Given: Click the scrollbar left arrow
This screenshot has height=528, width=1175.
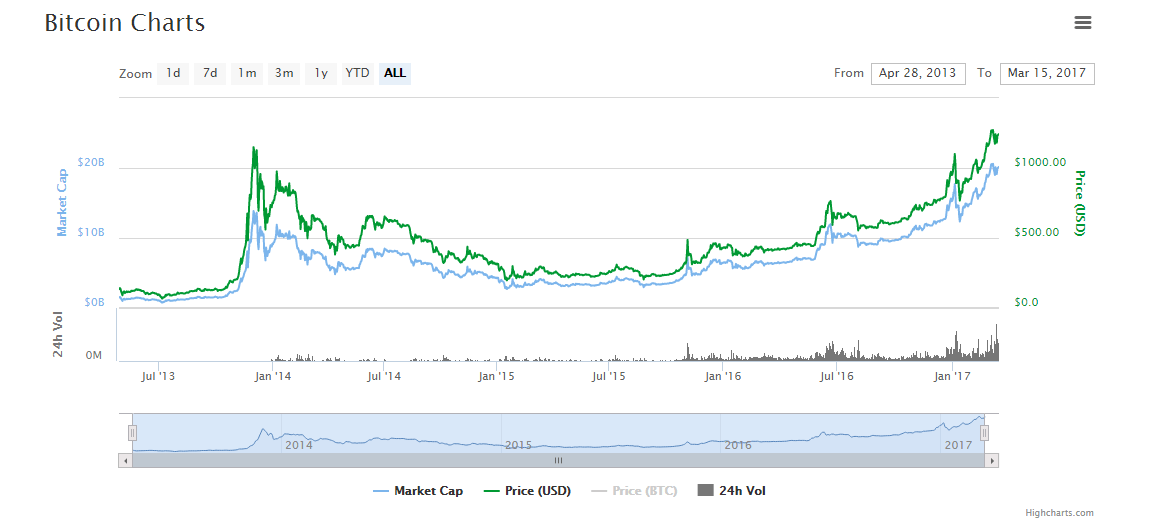Looking at the screenshot, I should 125,461.
